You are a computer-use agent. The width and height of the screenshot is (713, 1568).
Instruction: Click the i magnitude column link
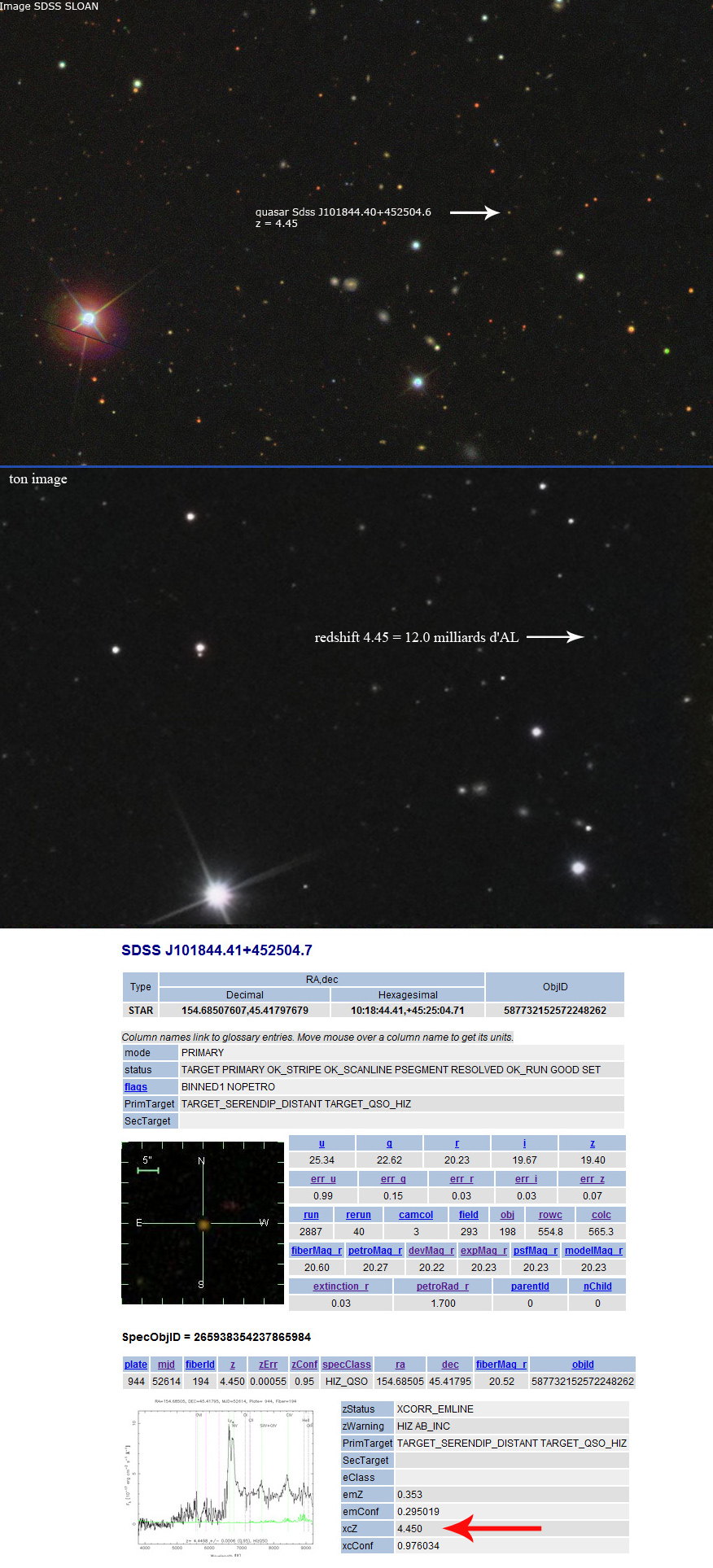point(524,1143)
